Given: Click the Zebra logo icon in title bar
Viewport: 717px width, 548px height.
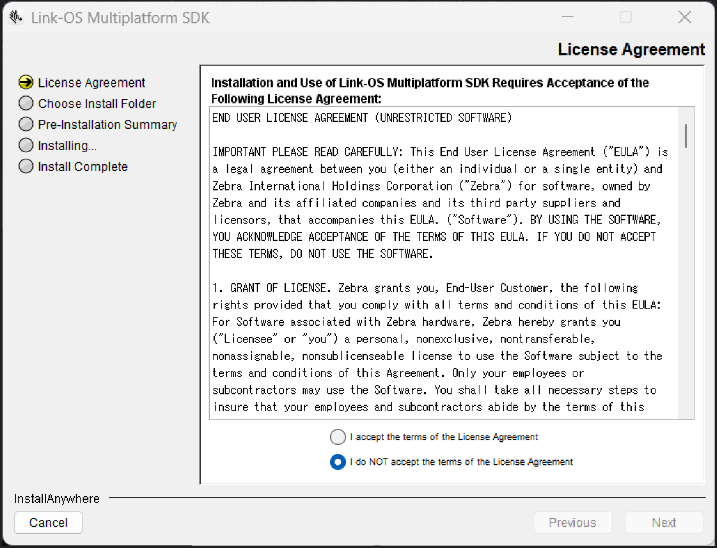Looking at the screenshot, I should [16, 17].
